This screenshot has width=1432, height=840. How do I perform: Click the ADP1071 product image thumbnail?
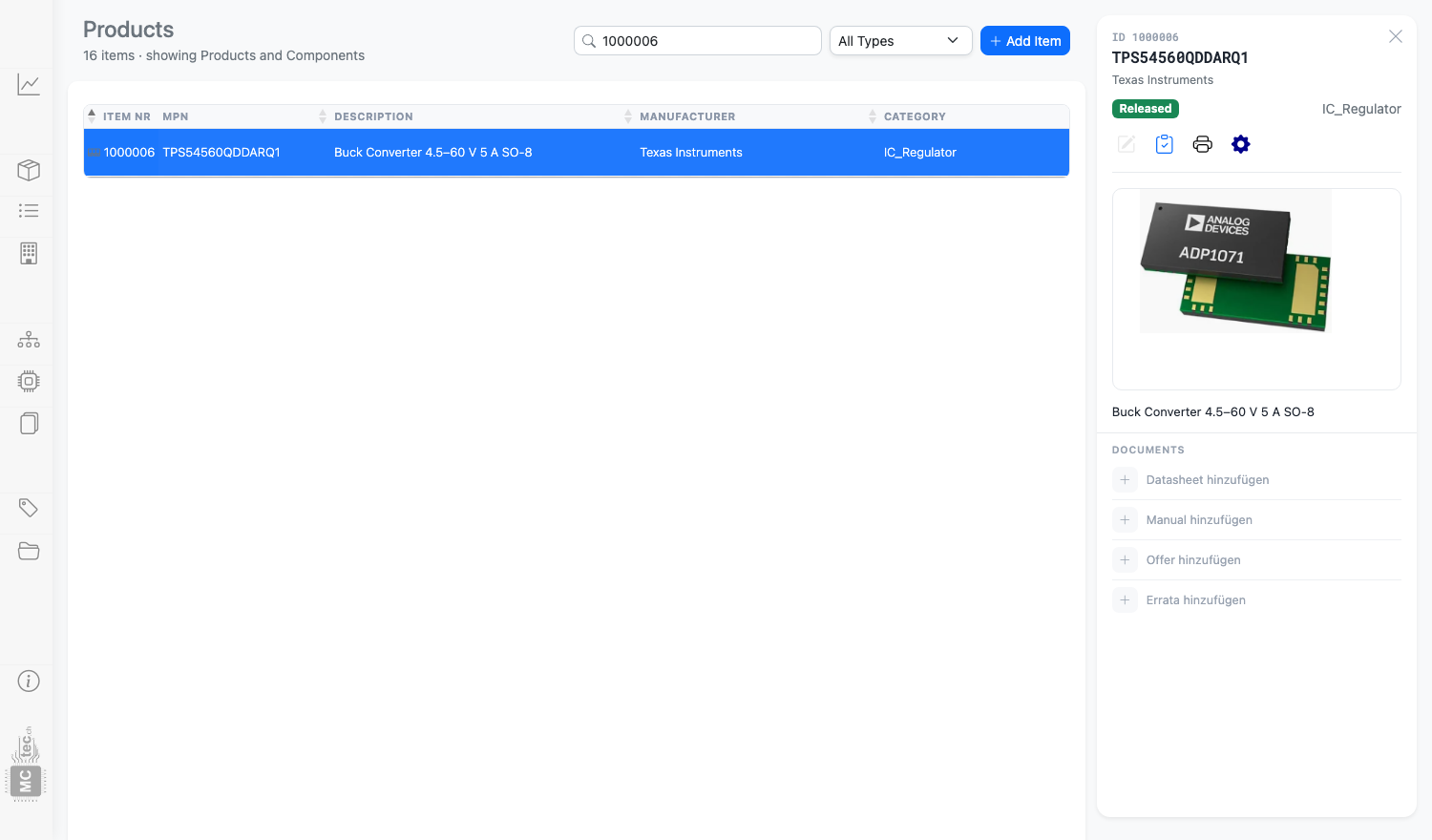(x=1235, y=261)
